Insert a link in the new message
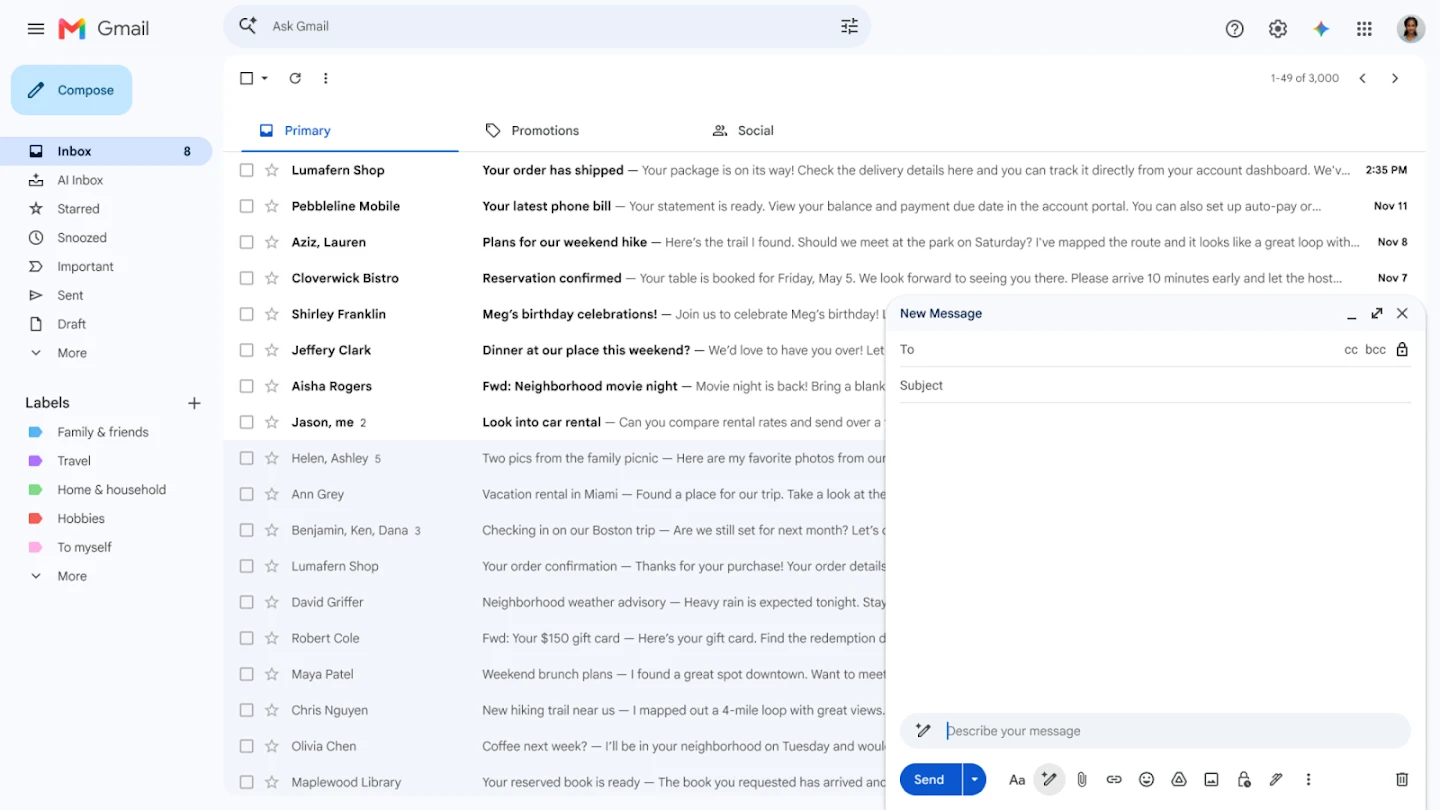The height and width of the screenshot is (810, 1440). tap(1114, 780)
